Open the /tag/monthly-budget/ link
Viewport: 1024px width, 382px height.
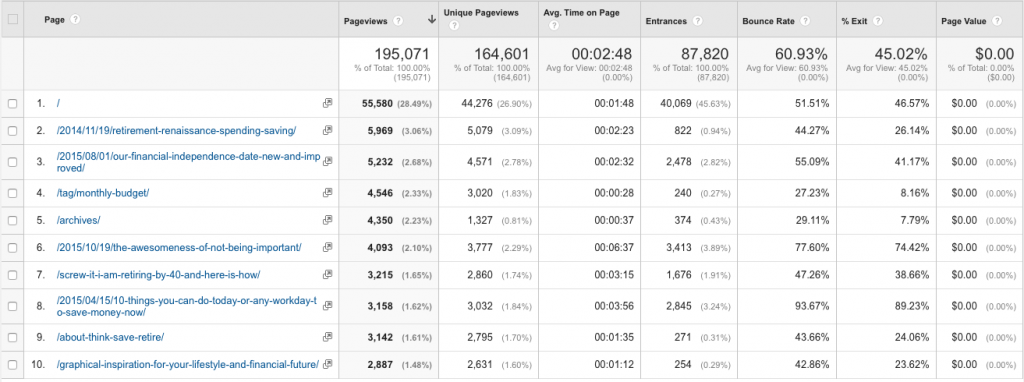[x=103, y=193]
